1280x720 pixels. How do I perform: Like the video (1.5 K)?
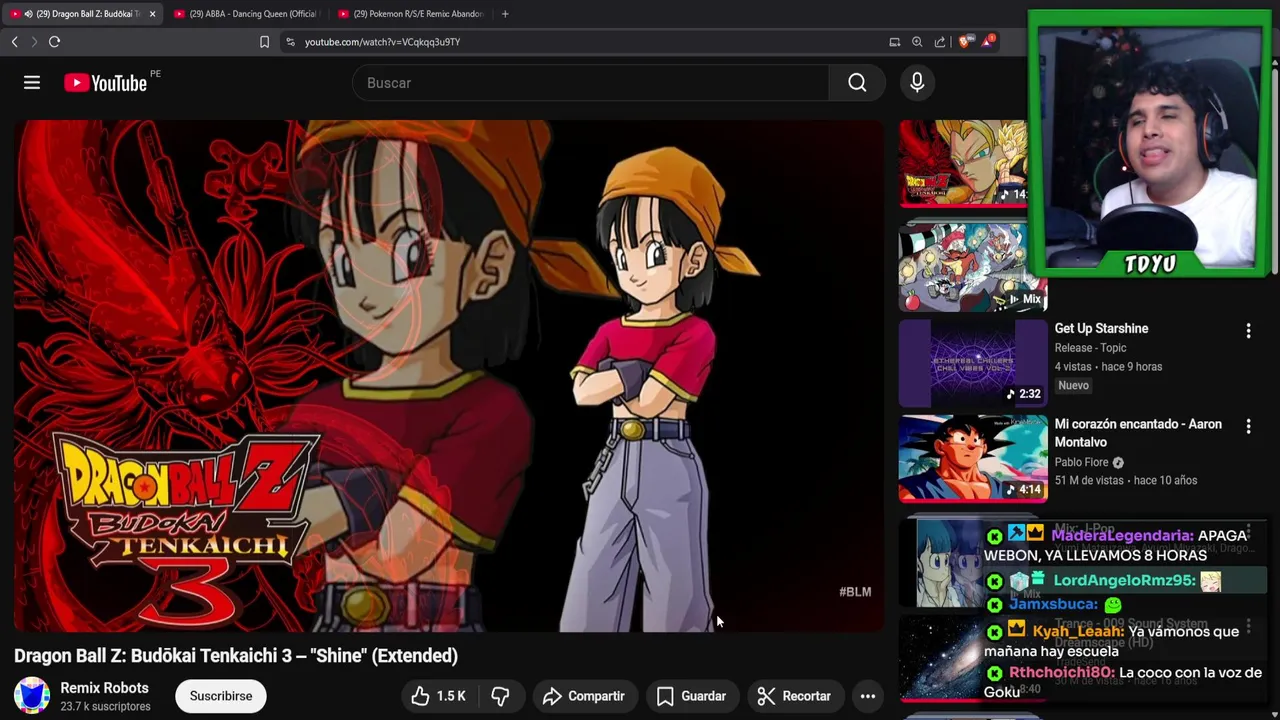[438, 696]
